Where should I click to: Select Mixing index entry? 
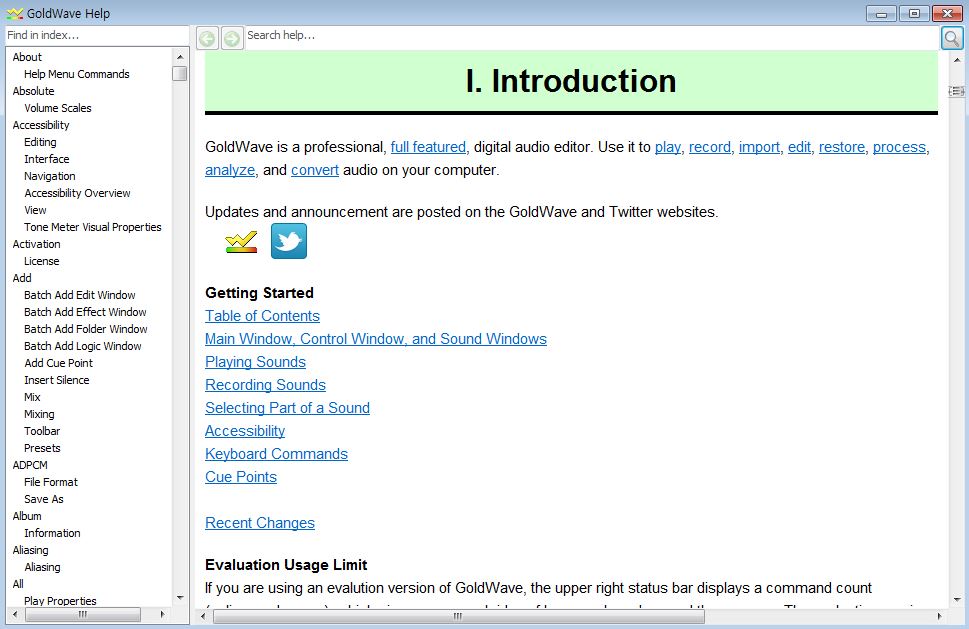[x=39, y=414]
